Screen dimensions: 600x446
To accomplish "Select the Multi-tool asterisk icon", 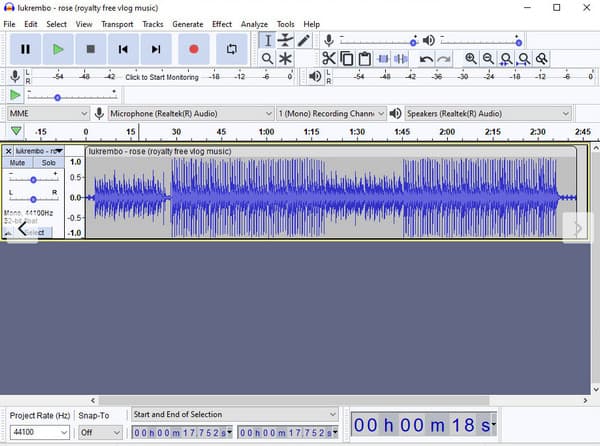I will click(285, 59).
